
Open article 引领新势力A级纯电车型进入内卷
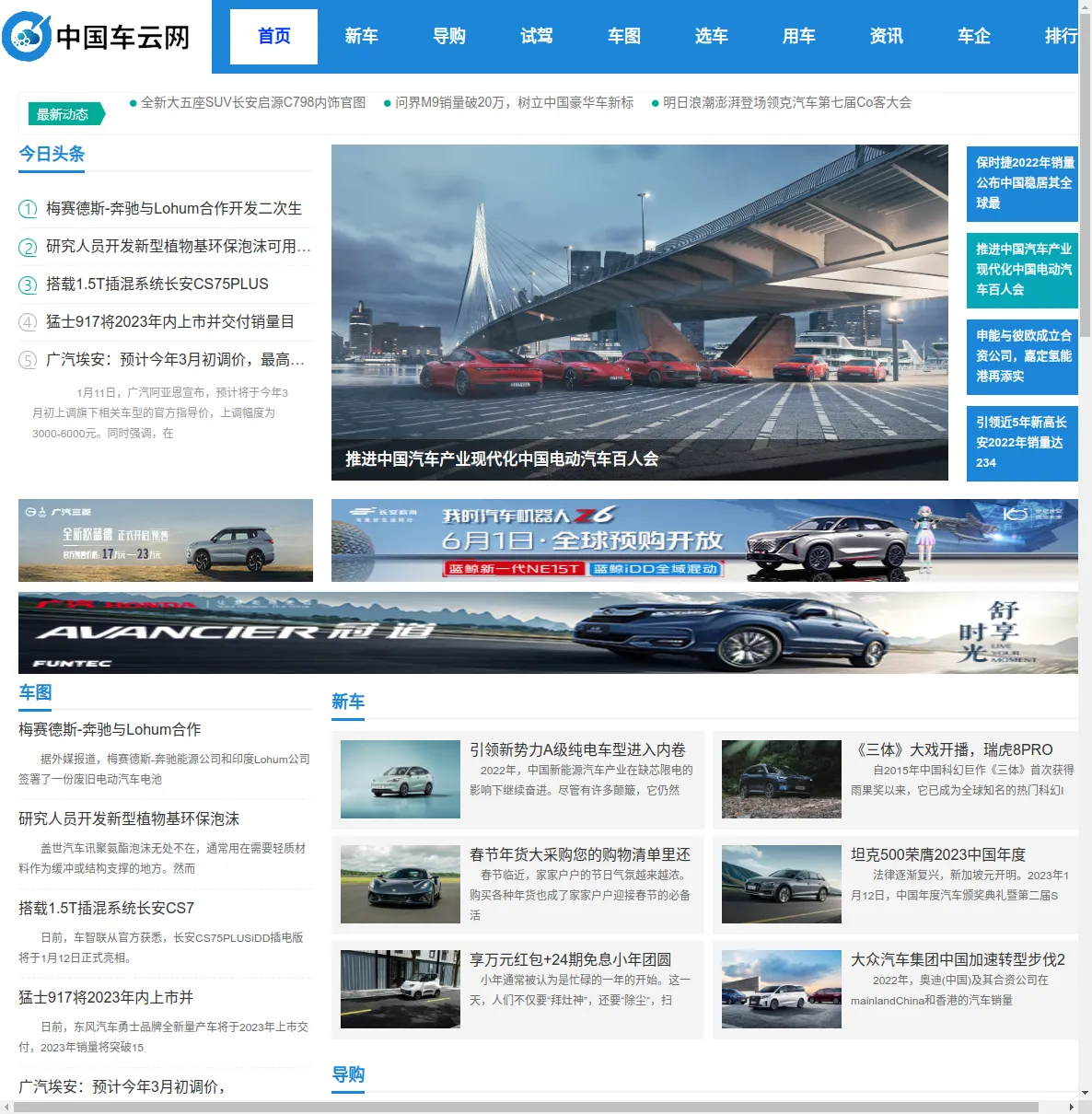[577, 749]
